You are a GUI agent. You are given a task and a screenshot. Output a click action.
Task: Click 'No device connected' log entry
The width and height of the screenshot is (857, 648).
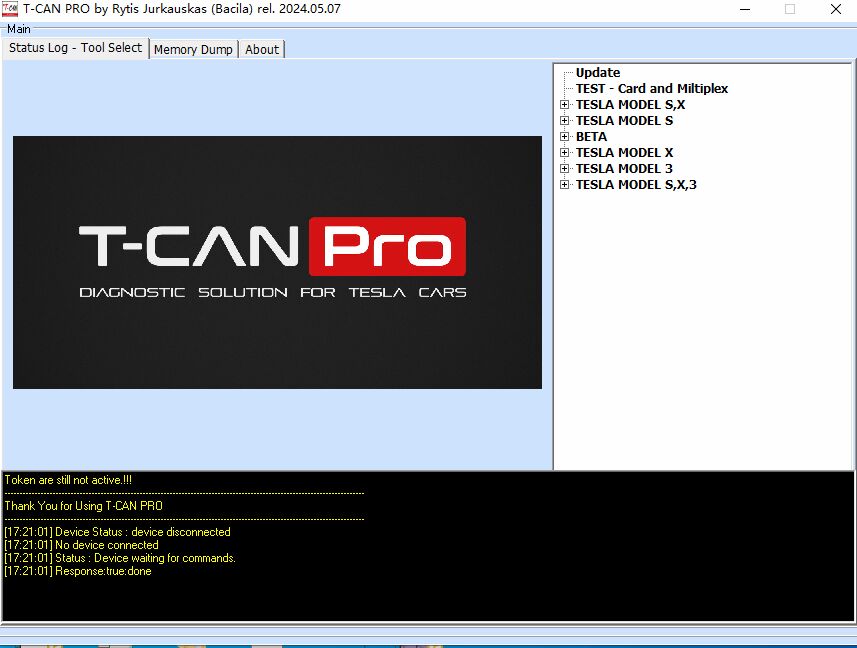81,545
